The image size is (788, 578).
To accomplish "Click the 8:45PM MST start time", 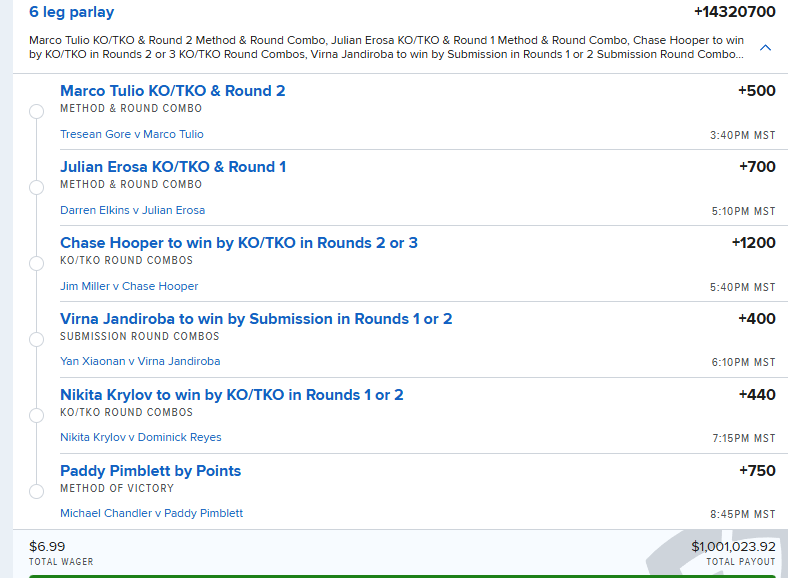I will (x=742, y=514).
